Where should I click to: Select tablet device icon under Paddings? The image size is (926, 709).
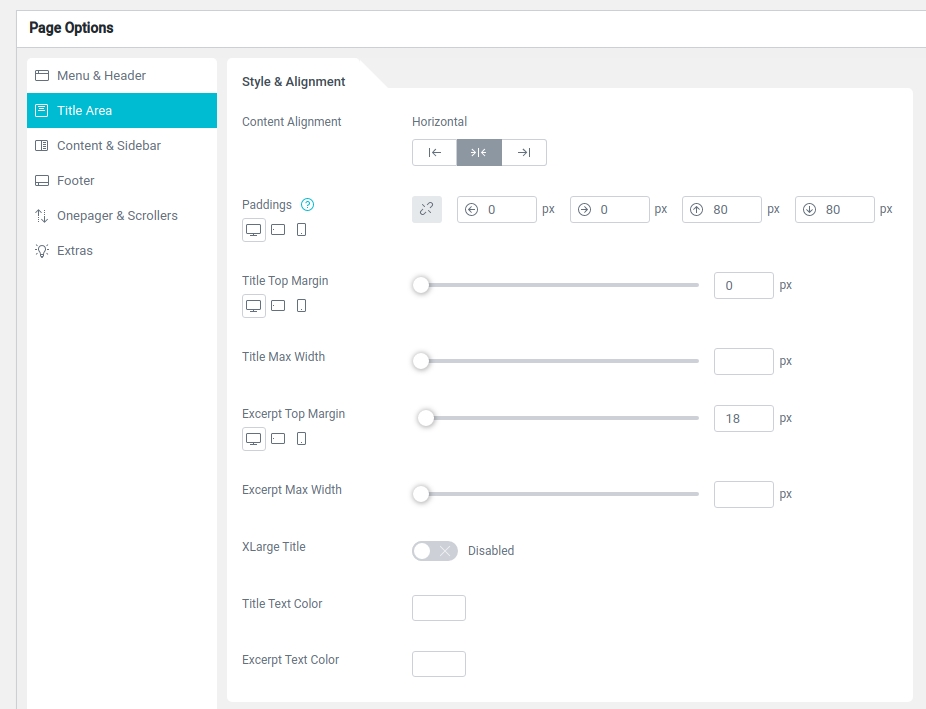point(278,230)
